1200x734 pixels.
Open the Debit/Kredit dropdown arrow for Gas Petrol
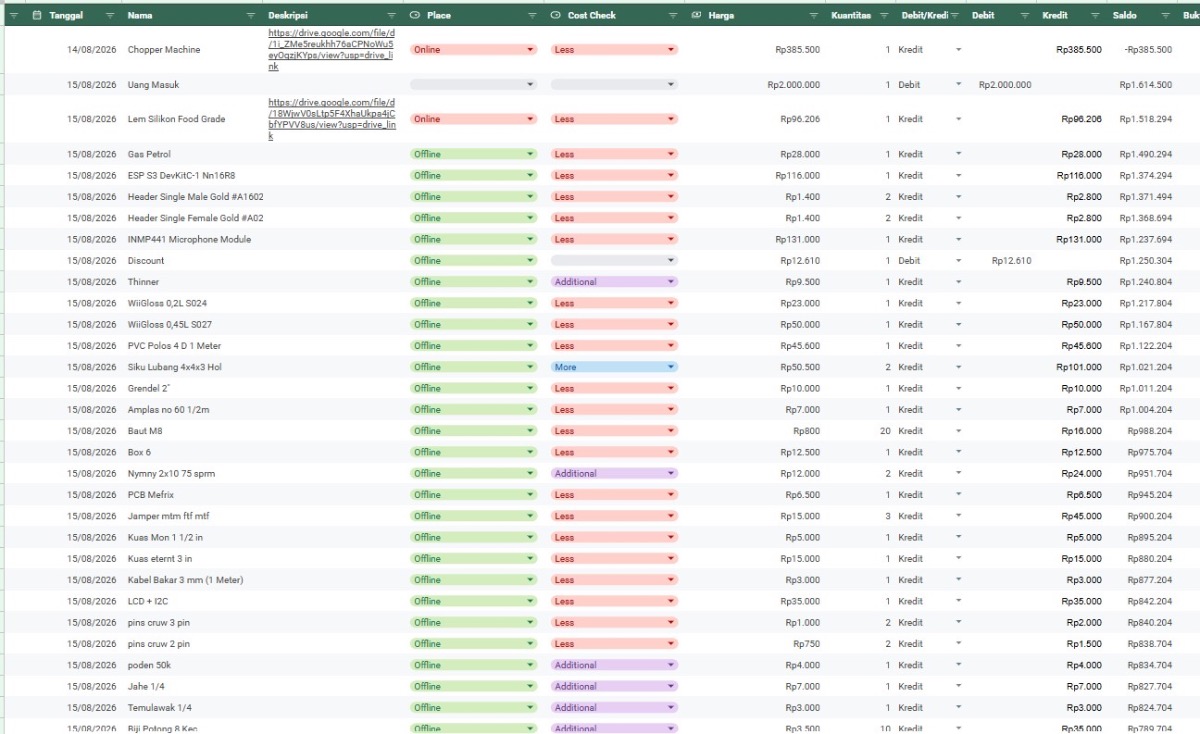click(958, 154)
